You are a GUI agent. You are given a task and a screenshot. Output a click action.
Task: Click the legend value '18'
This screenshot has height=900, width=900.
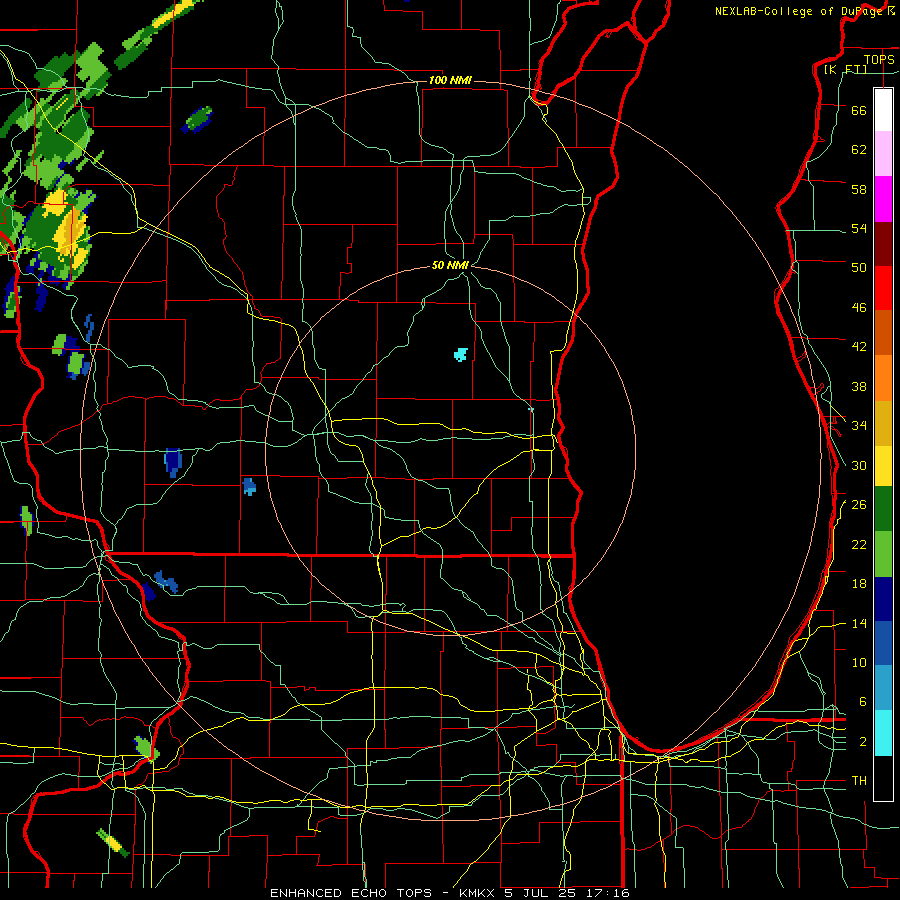[x=859, y=584]
